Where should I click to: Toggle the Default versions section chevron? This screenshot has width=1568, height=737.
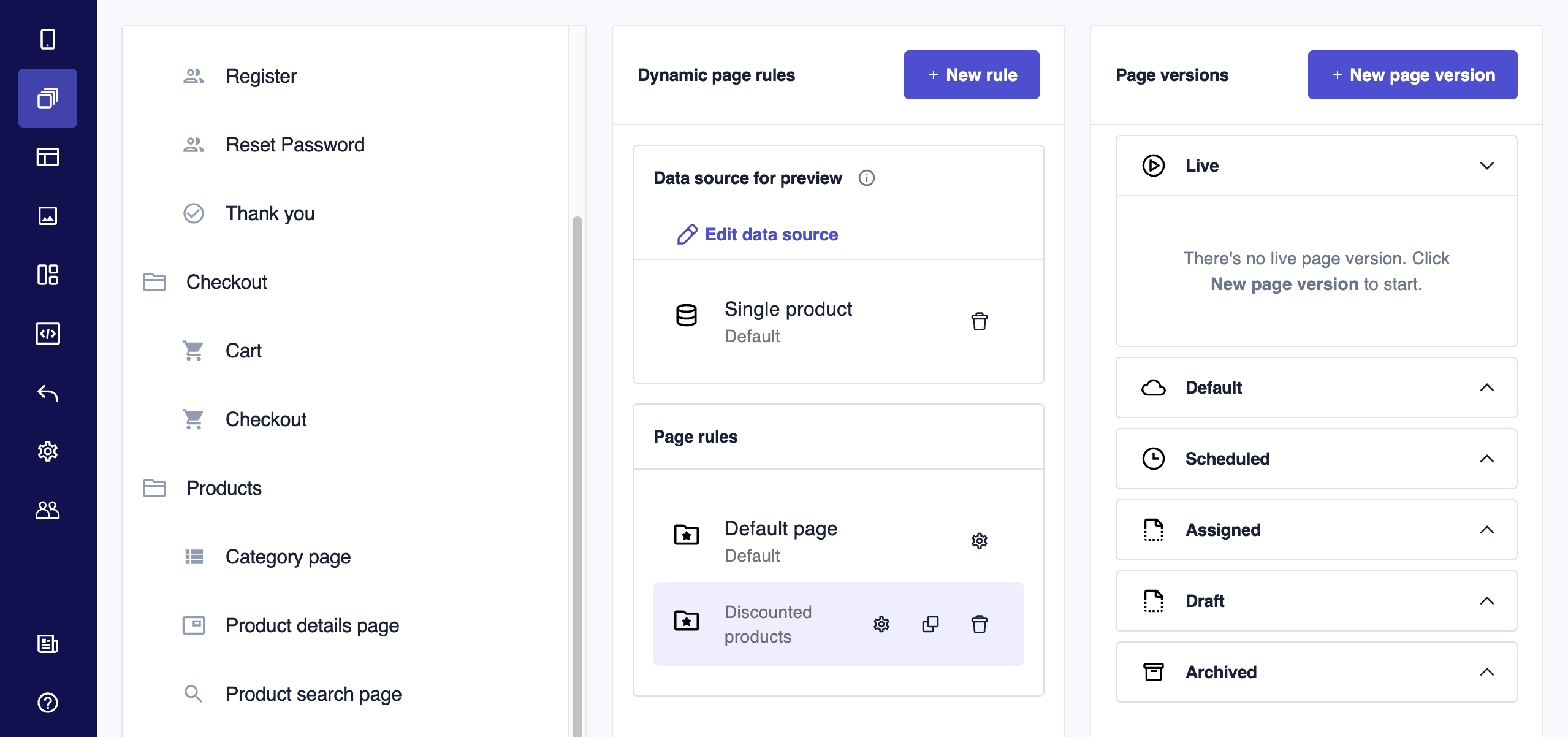[1486, 388]
